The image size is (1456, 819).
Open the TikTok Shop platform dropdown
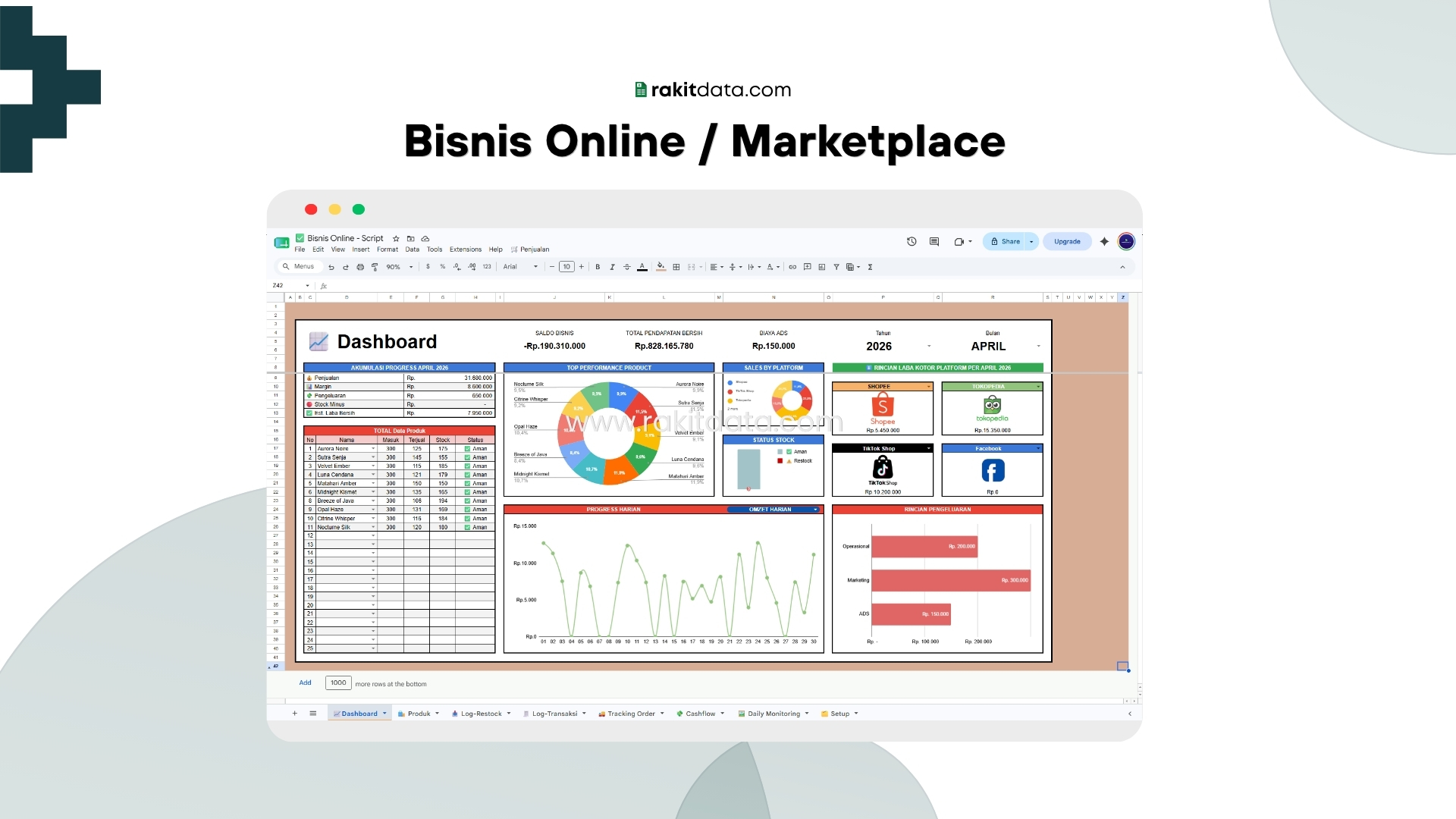click(x=928, y=449)
